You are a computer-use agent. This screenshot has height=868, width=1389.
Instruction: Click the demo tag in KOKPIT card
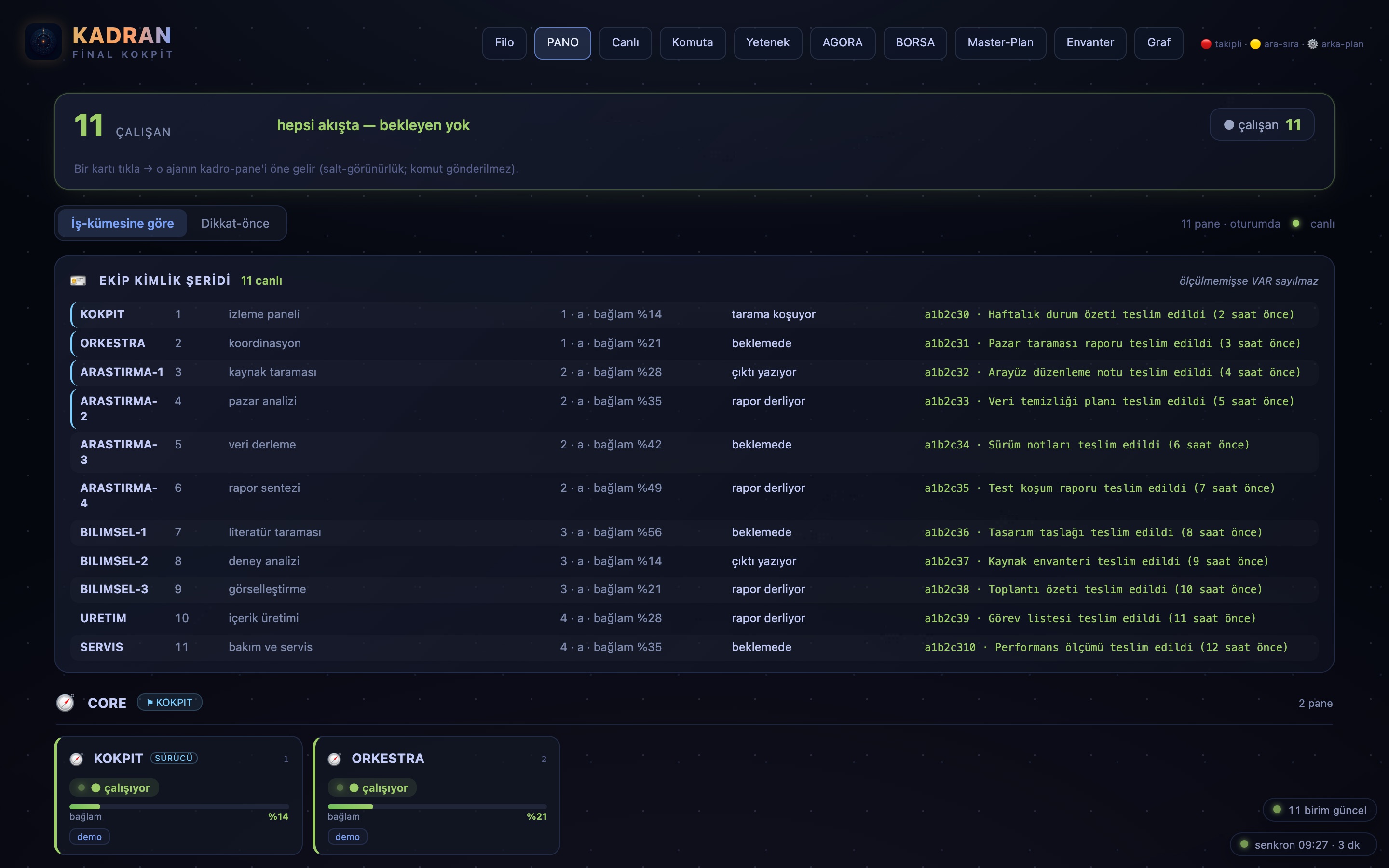(x=90, y=837)
